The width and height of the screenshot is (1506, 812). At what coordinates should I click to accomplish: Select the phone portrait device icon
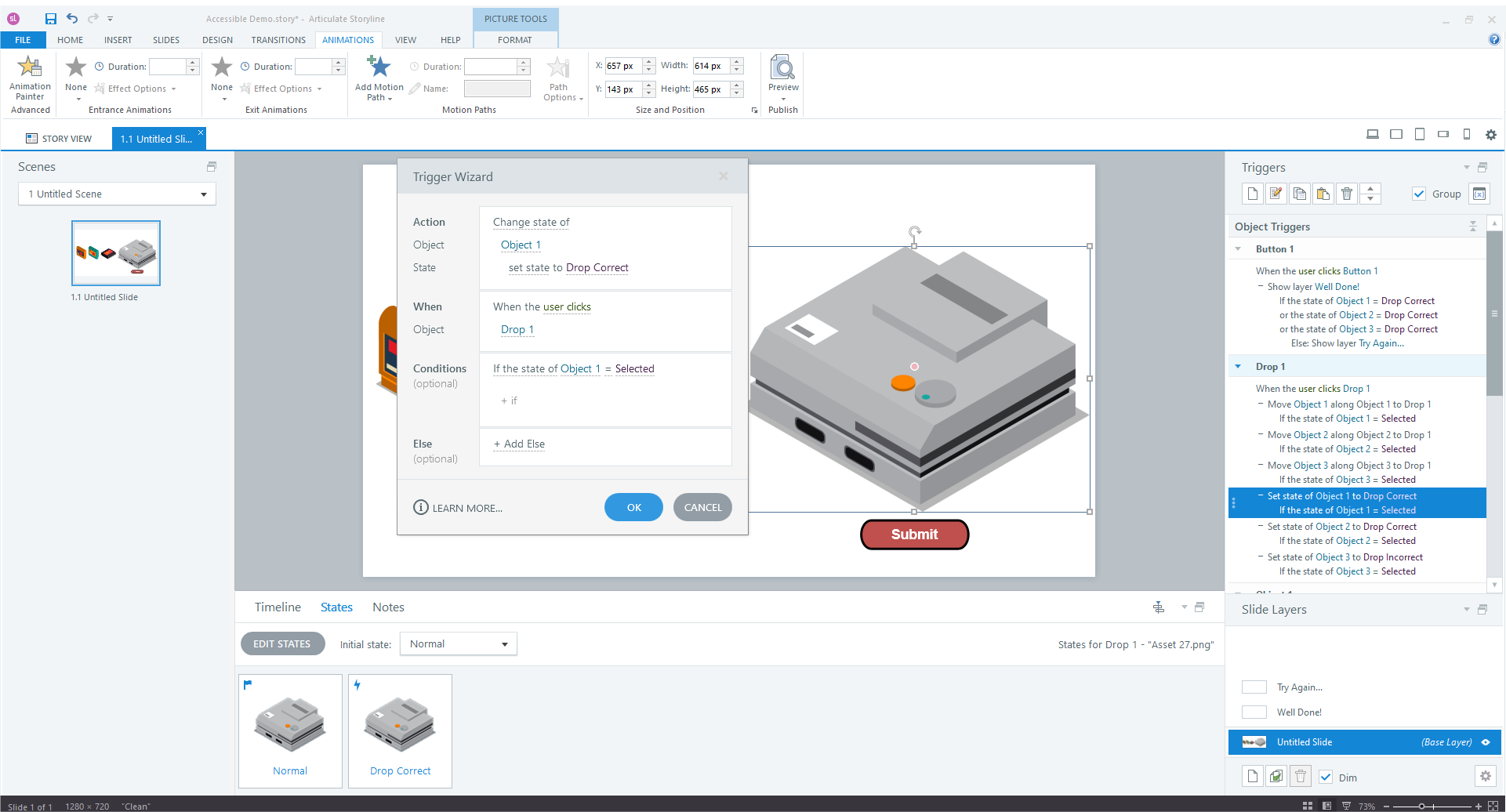coord(1467,135)
